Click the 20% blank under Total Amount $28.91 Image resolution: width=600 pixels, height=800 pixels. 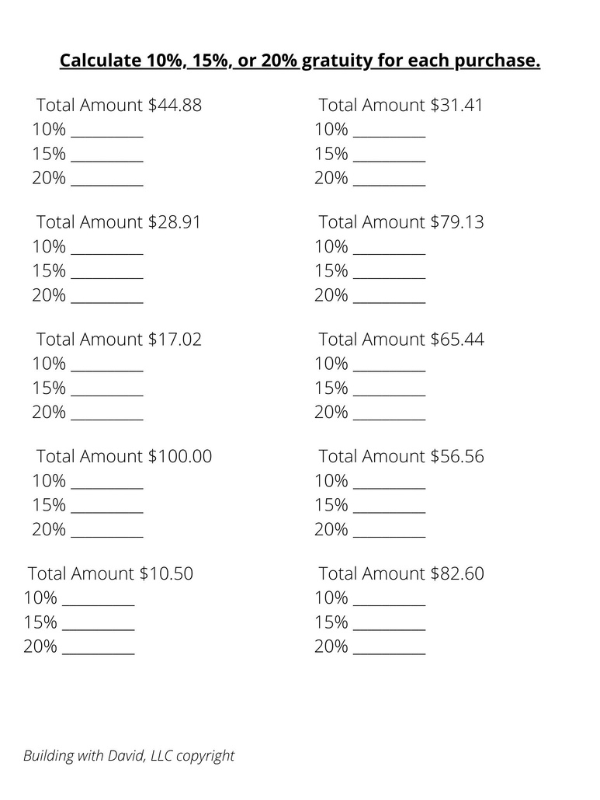point(107,297)
